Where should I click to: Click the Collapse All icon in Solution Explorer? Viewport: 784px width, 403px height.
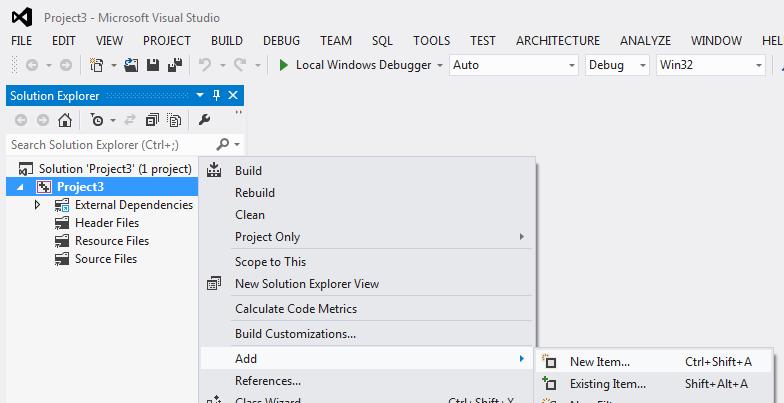(x=152, y=120)
